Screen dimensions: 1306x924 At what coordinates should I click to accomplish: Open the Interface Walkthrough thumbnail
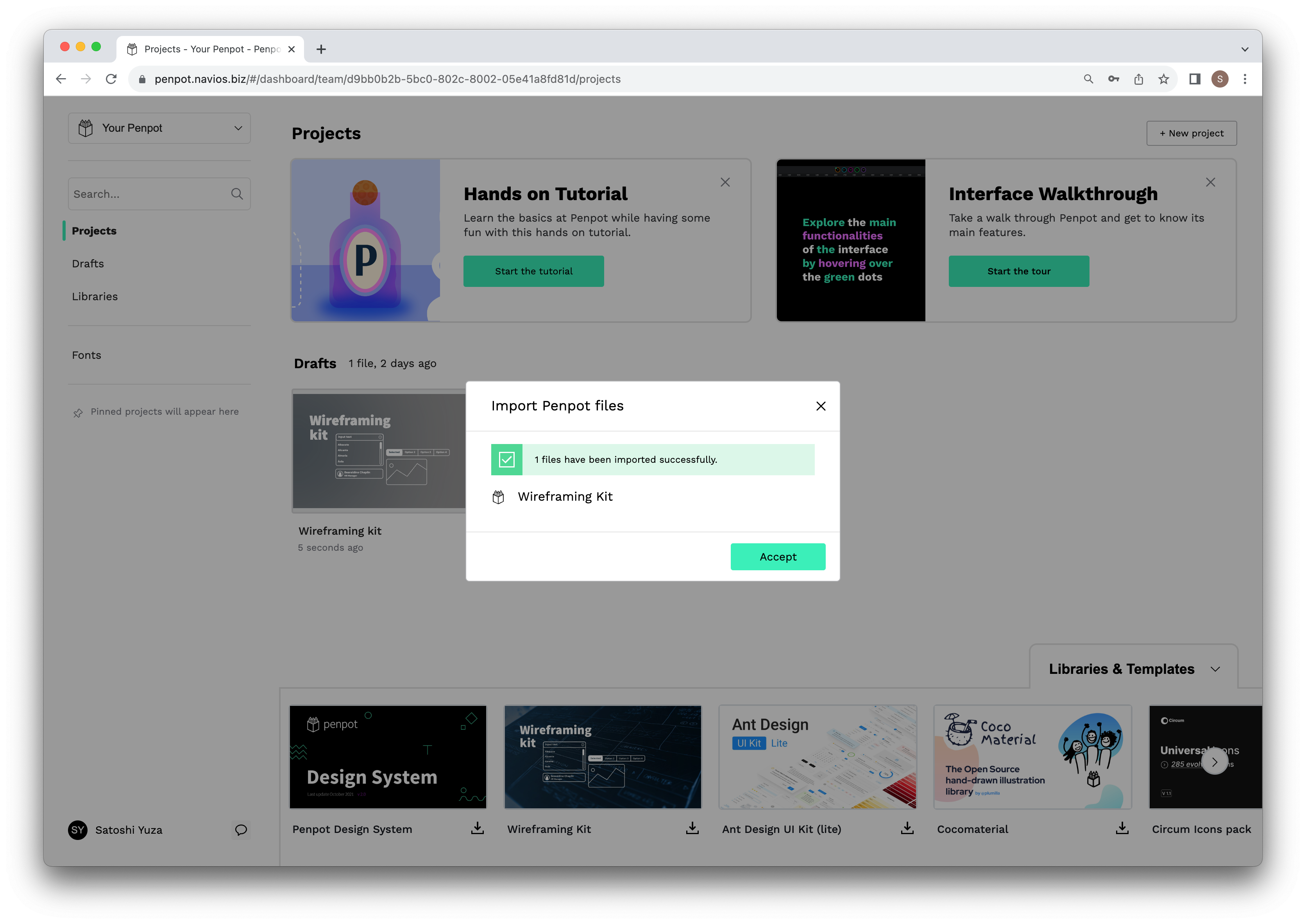851,240
